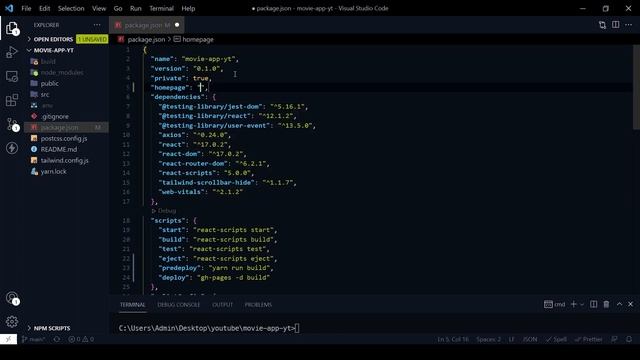Open the Source Control view
640x360 pixels.
tap(12, 124)
